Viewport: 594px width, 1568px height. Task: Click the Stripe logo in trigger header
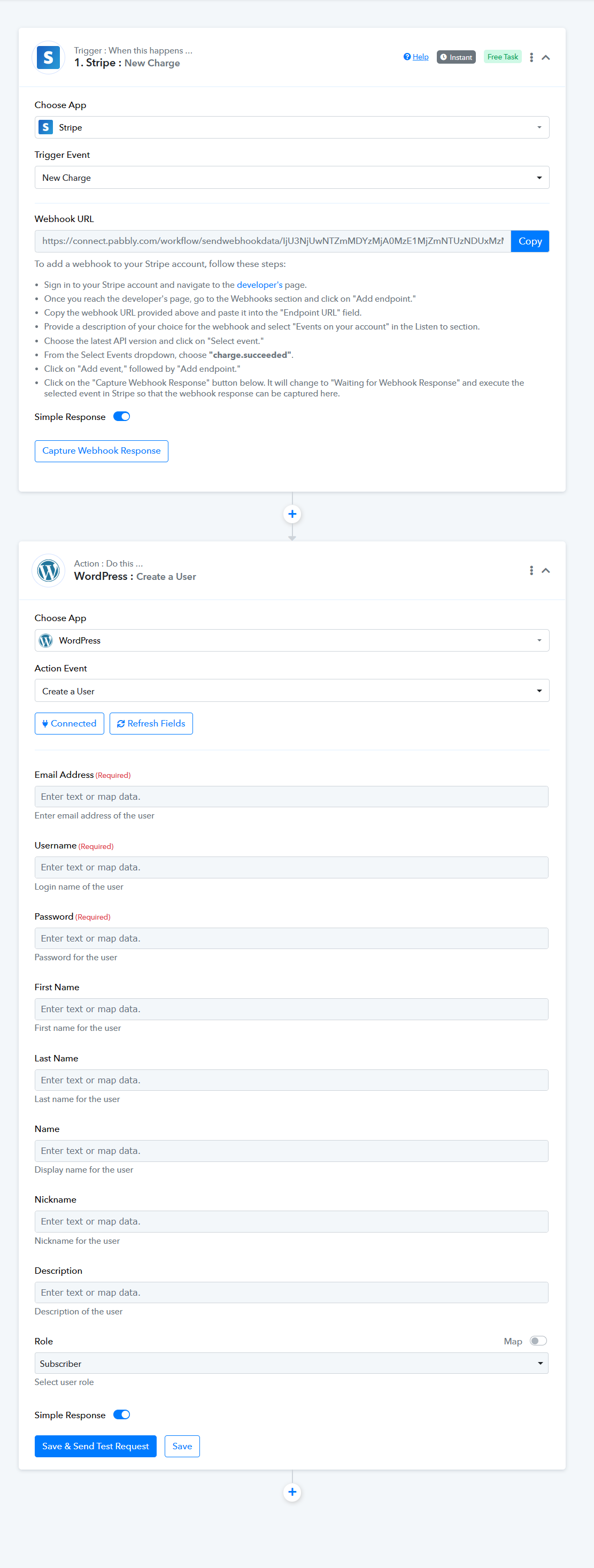pos(48,57)
